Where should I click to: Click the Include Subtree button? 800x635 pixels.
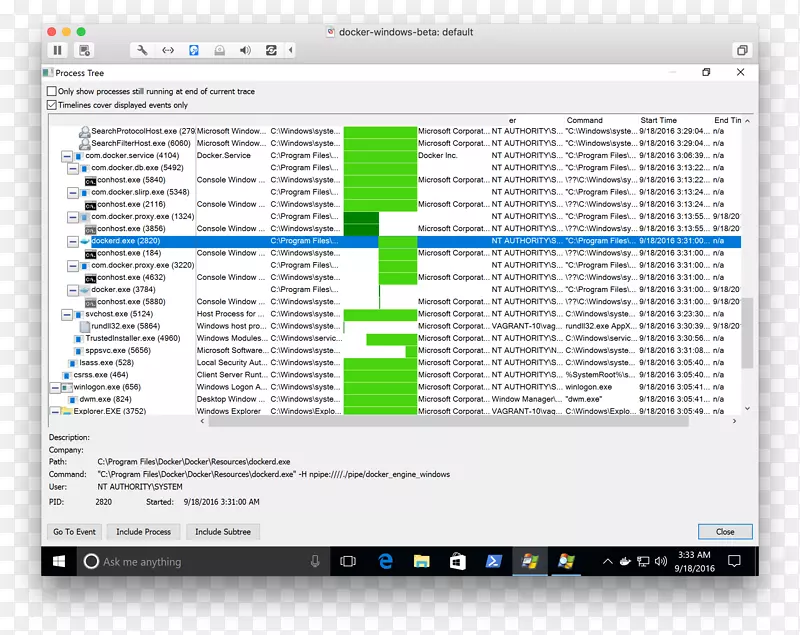(222, 531)
